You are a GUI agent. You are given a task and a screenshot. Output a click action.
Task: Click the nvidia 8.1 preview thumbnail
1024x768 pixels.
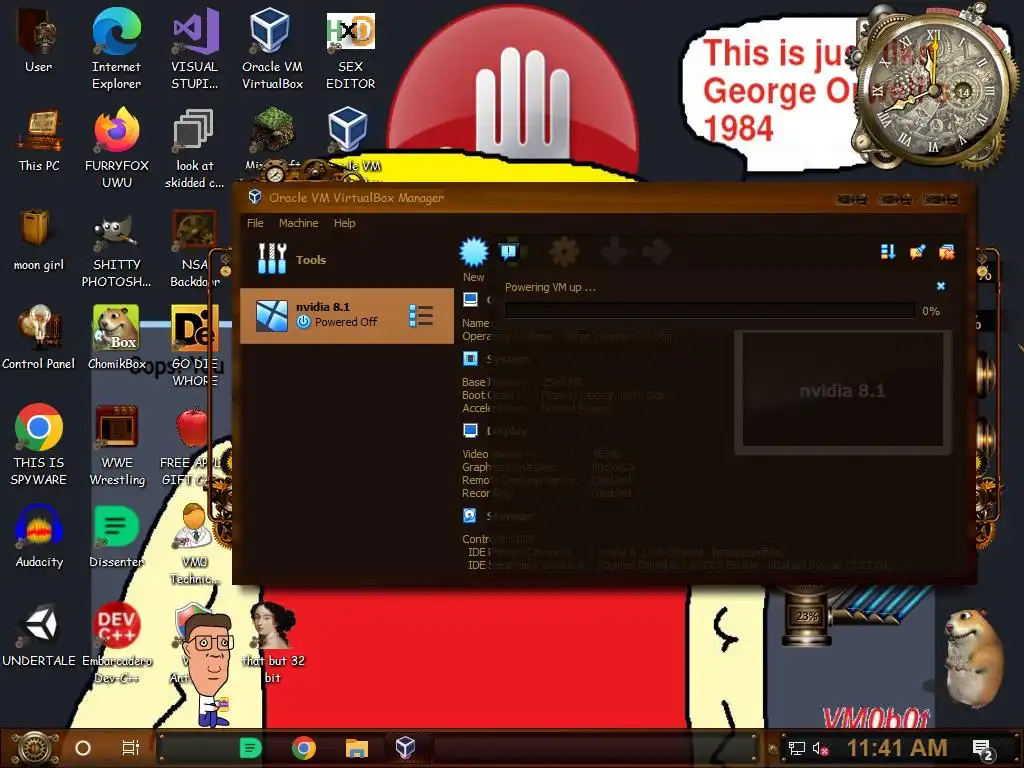[x=842, y=391]
